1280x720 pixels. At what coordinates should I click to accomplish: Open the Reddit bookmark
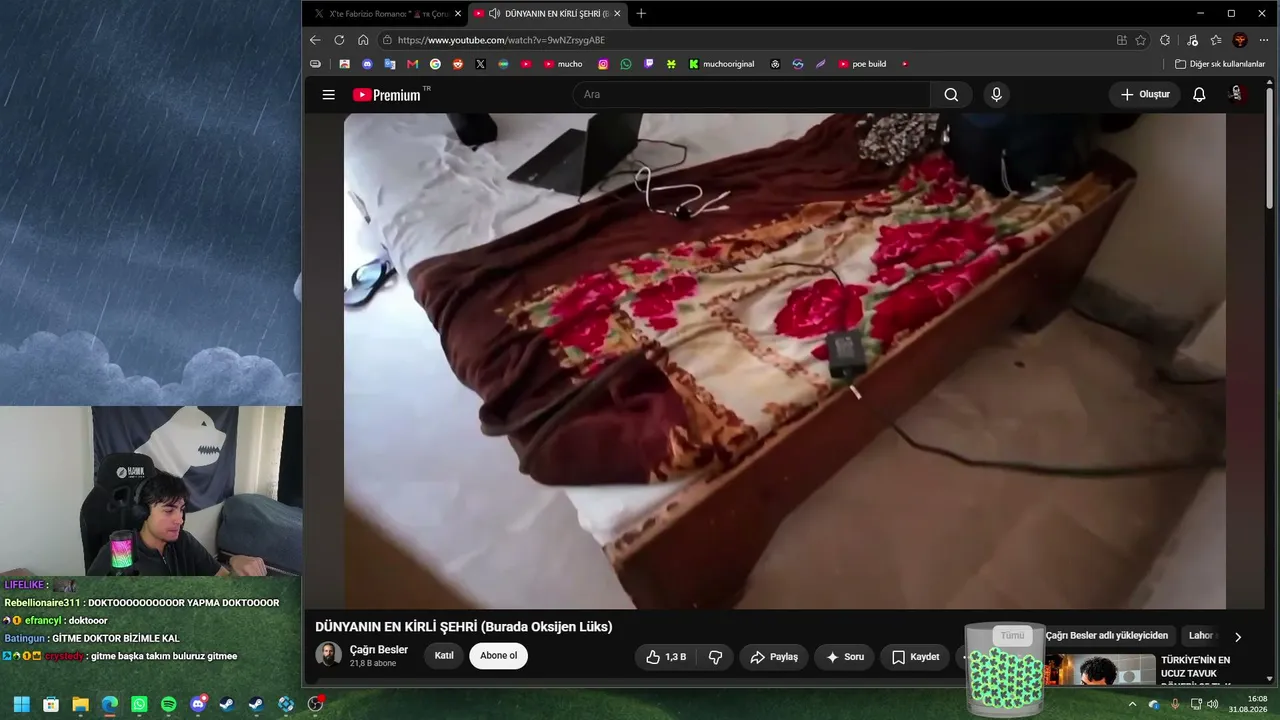(x=458, y=64)
